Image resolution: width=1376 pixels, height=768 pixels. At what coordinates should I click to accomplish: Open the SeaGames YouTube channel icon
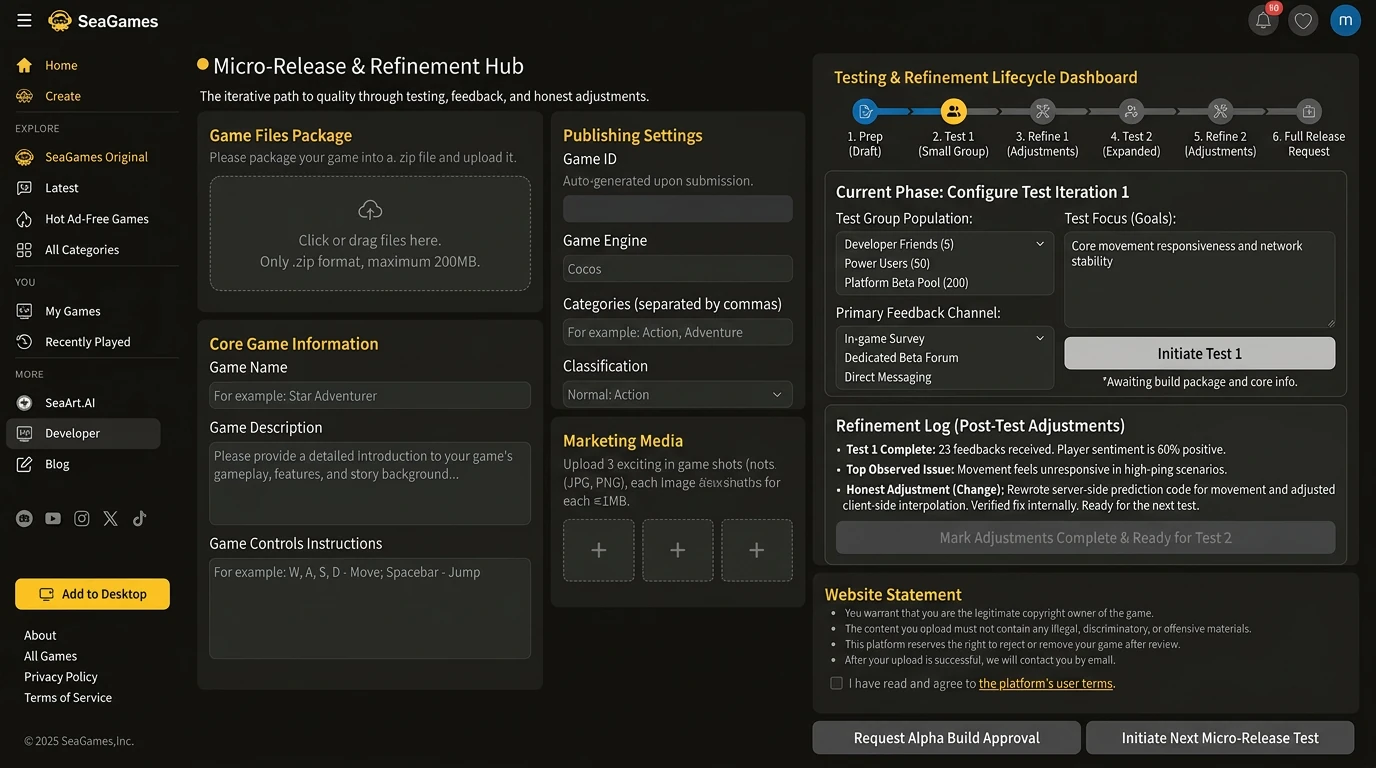(52, 518)
